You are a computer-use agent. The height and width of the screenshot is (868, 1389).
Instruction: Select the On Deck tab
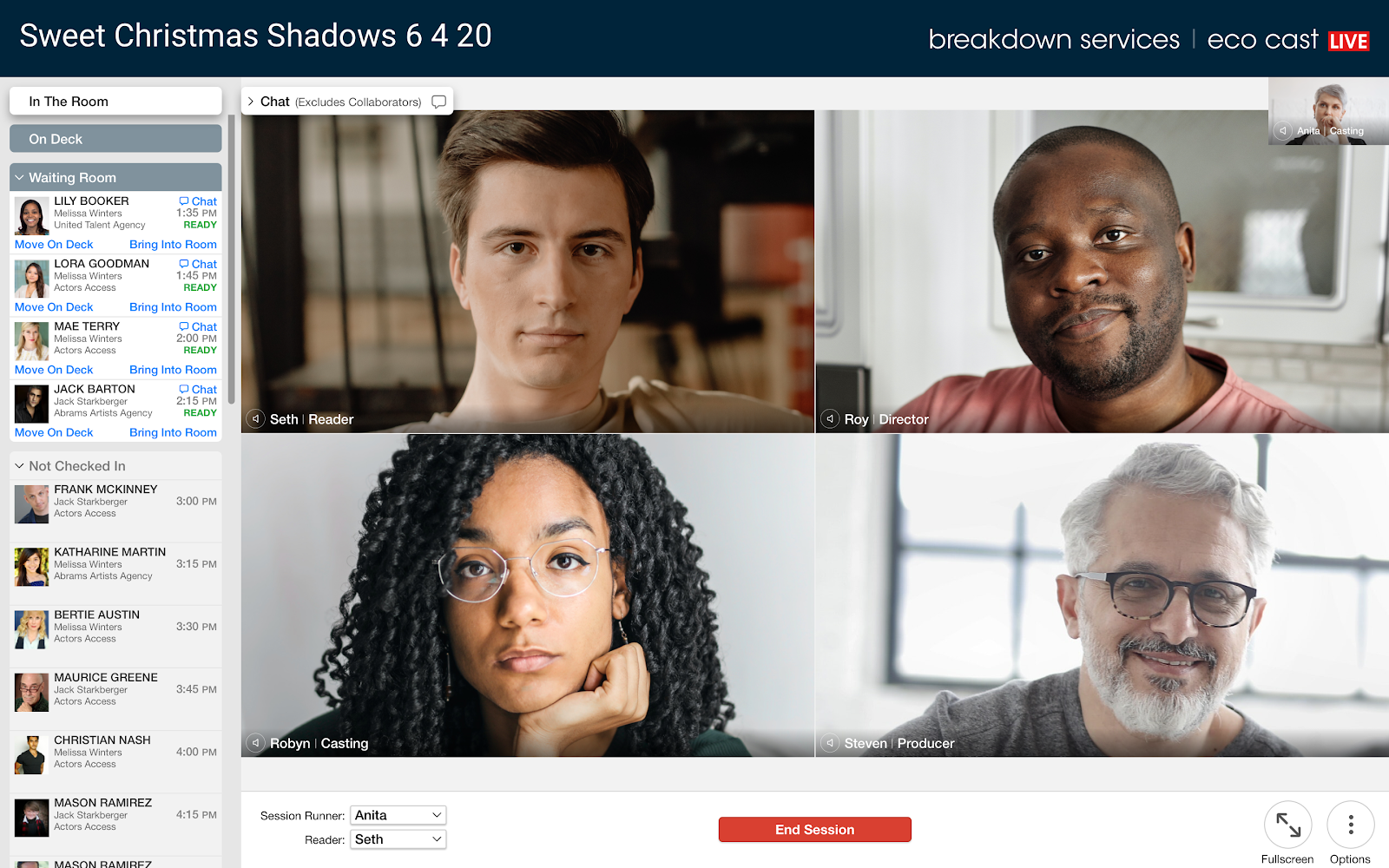click(115, 139)
